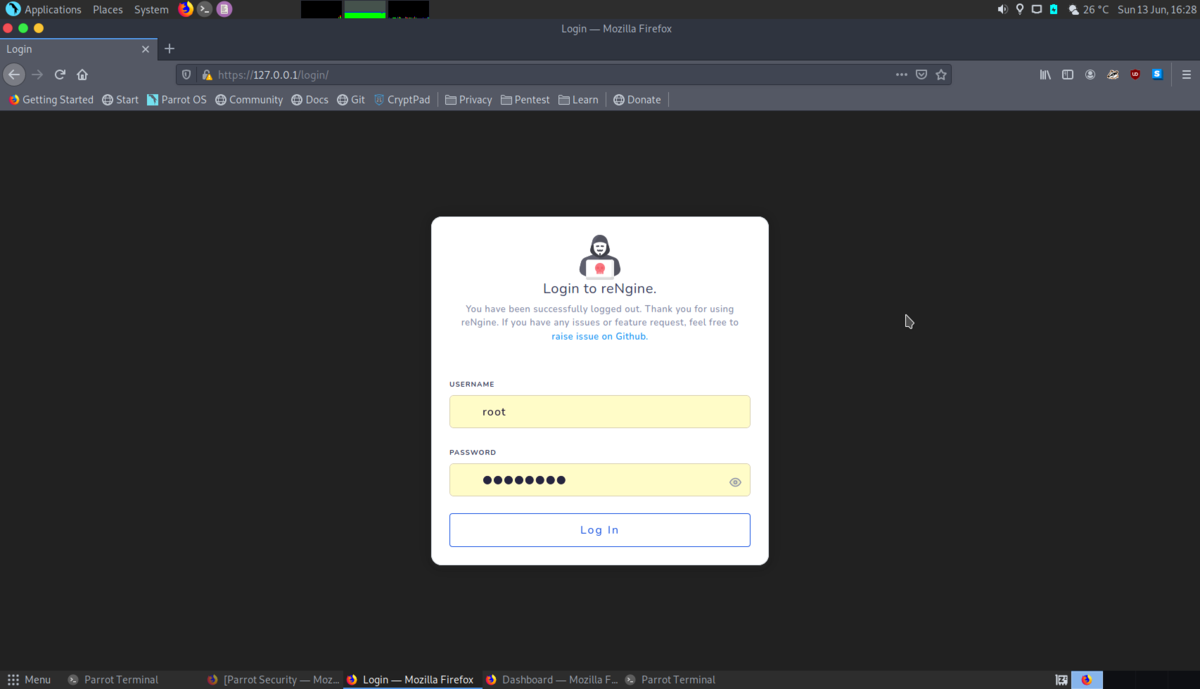Click the Forward navigation arrow
Image resolution: width=1200 pixels, height=689 pixels.
point(37,74)
